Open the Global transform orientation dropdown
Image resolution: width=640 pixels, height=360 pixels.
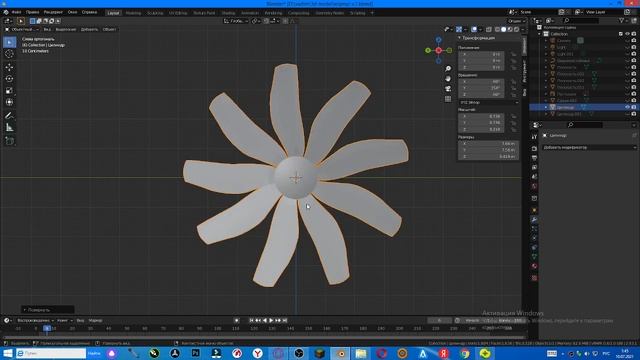pyautogui.click(x=236, y=21)
